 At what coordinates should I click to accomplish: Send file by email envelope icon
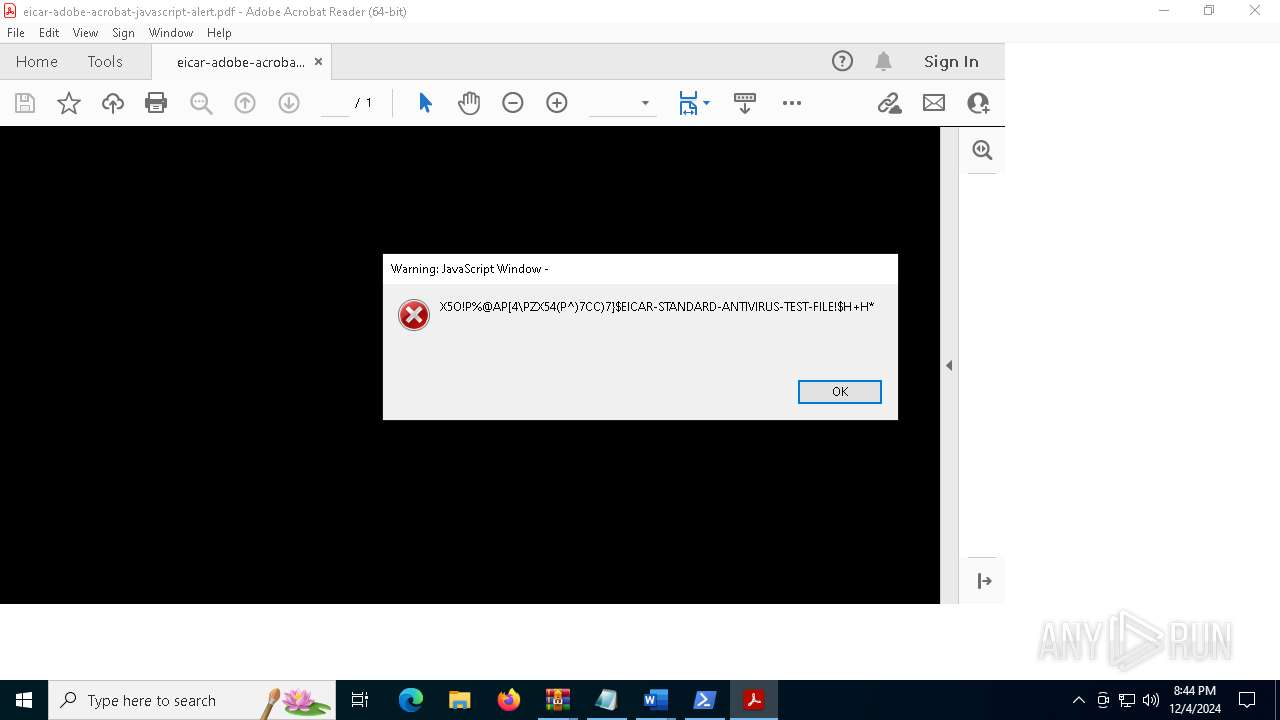click(934, 103)
